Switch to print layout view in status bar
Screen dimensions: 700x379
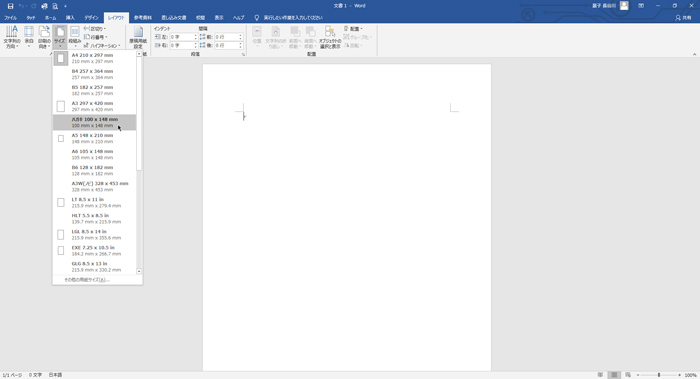(x=614, y=375)
